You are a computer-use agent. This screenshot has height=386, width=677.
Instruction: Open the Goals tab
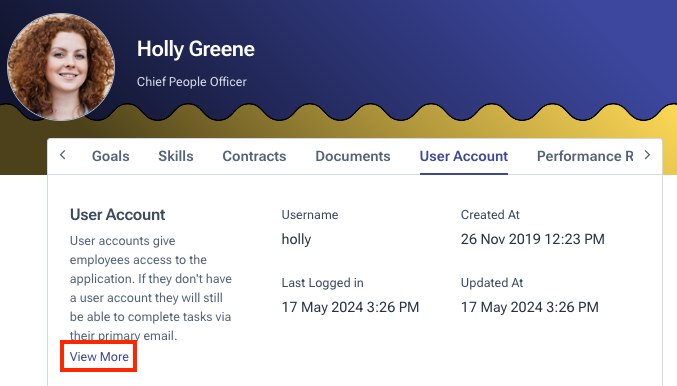111,156
